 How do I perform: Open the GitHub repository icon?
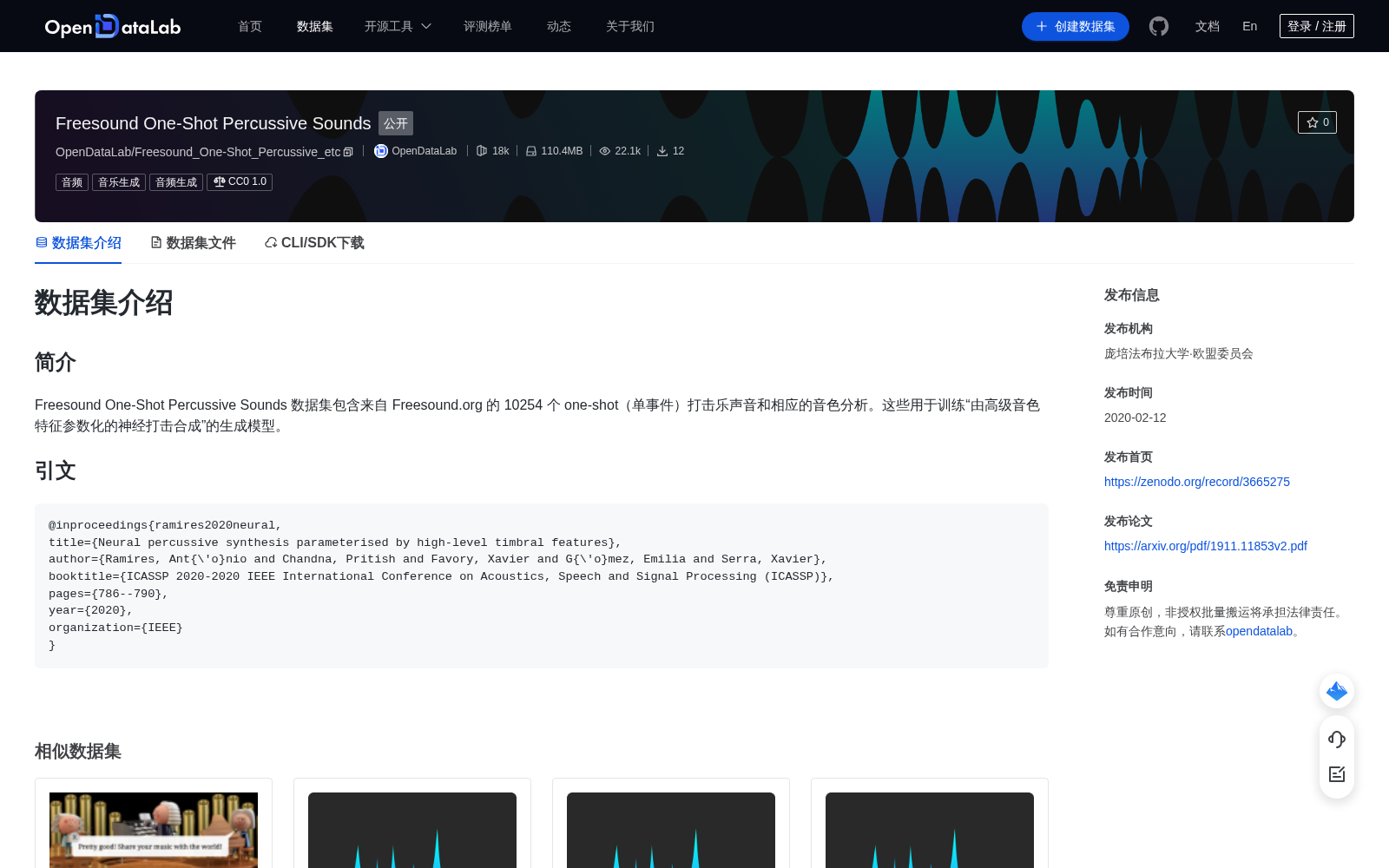[1159, 26]
